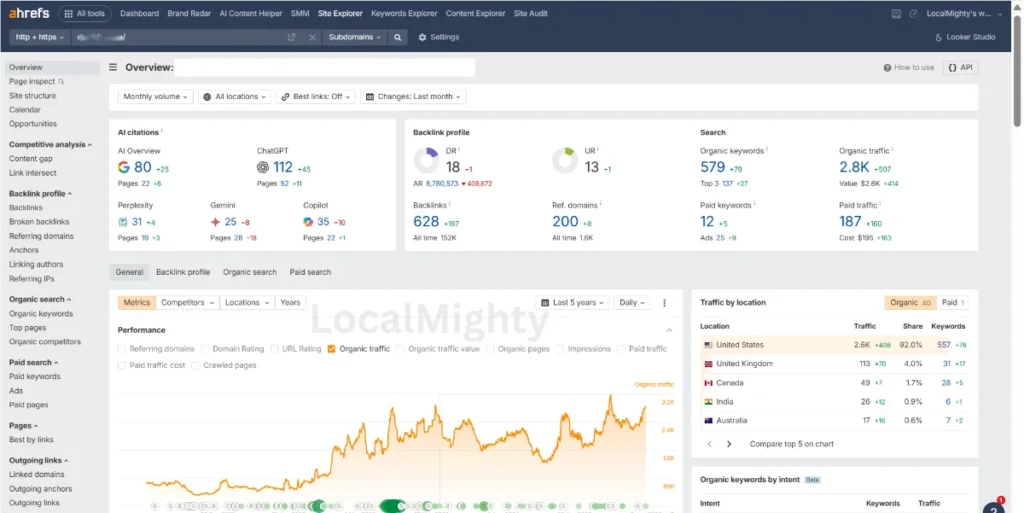Click the Gemini sparkle icon
The image size is (1024, 513).
(x=216, y=222)
